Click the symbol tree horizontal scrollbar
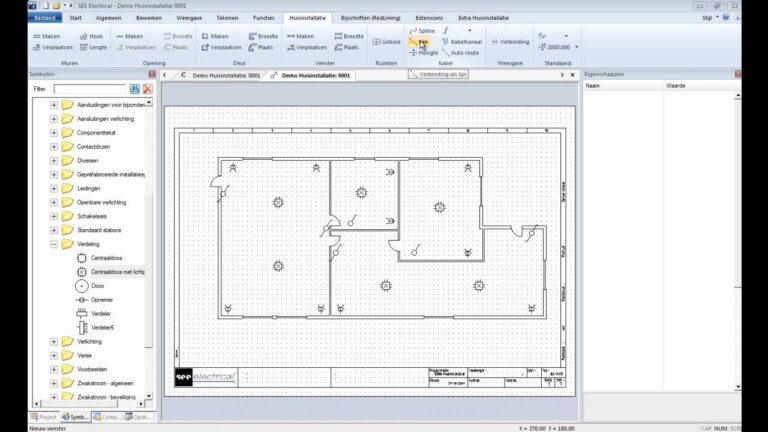Screen dimensions: 768x432 pos(88,404)
